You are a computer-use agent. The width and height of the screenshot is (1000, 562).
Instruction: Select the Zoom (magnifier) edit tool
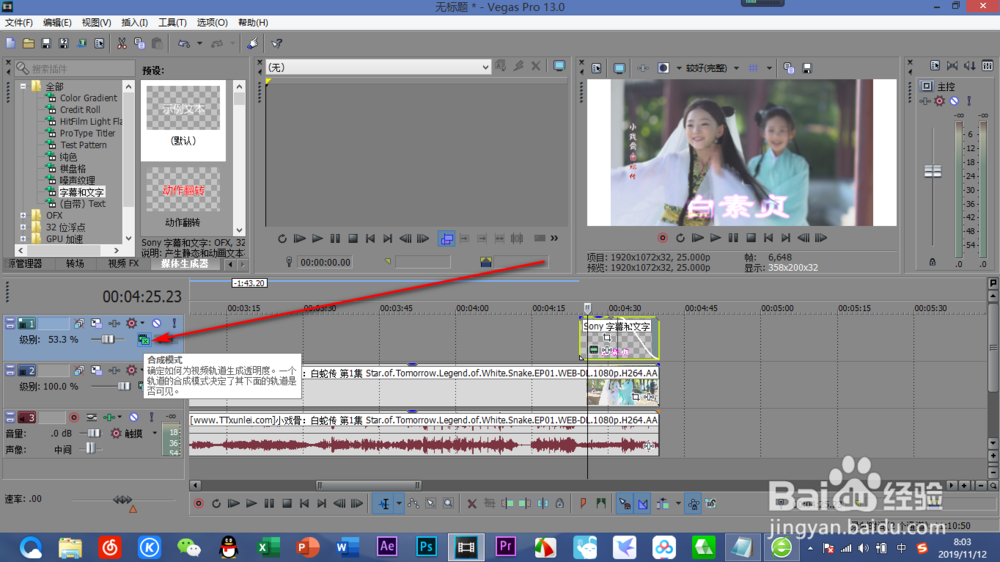point(448,504)
